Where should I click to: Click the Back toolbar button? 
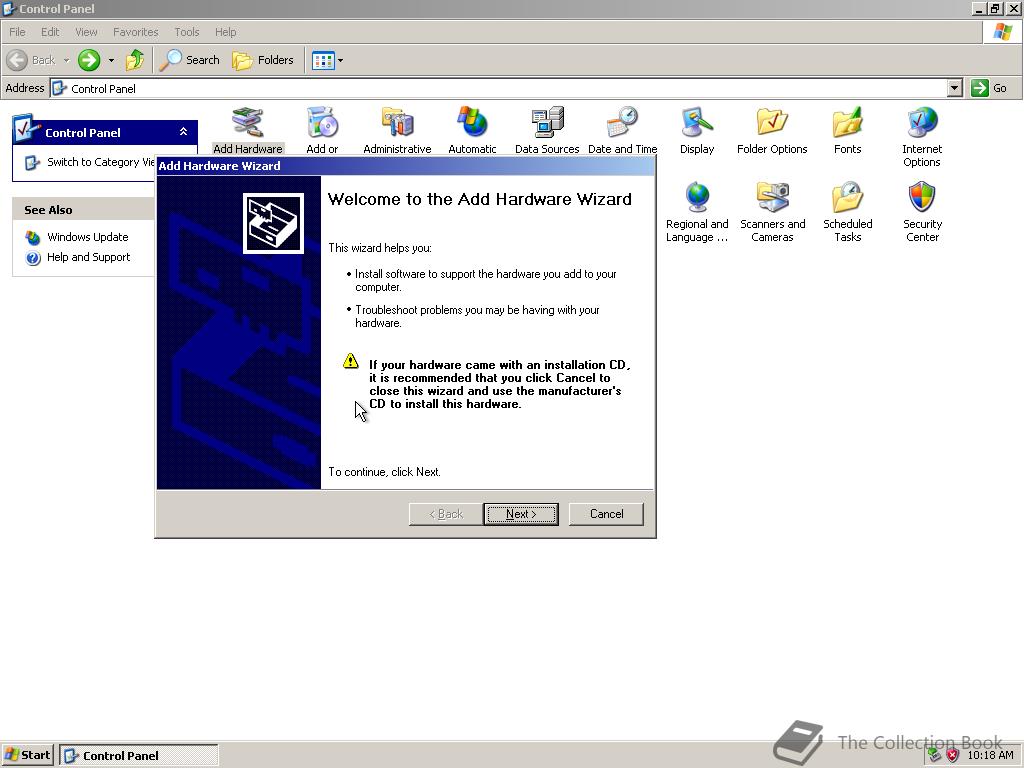coord(32,60)
